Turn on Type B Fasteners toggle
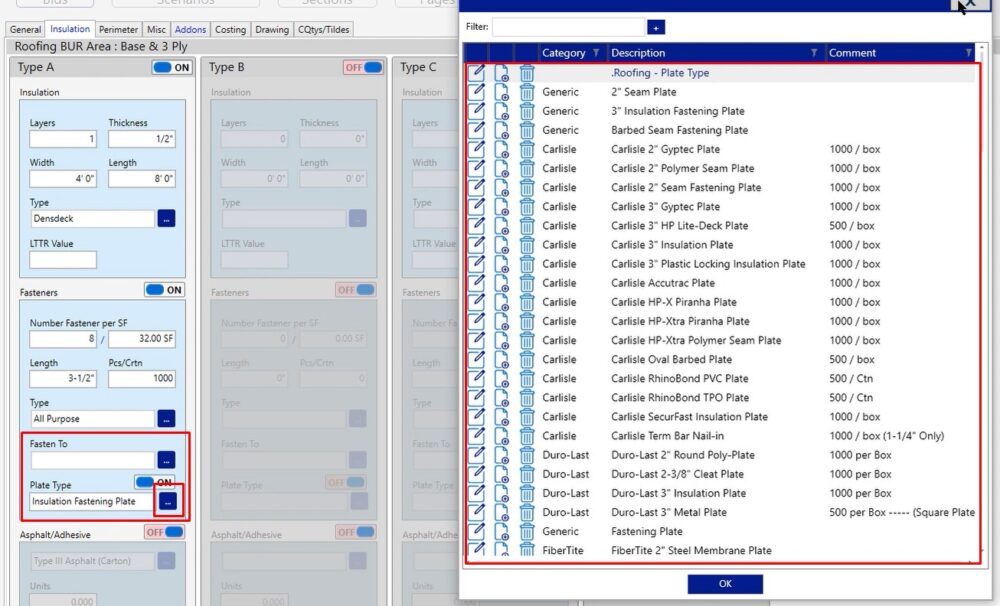 [356, 290]
